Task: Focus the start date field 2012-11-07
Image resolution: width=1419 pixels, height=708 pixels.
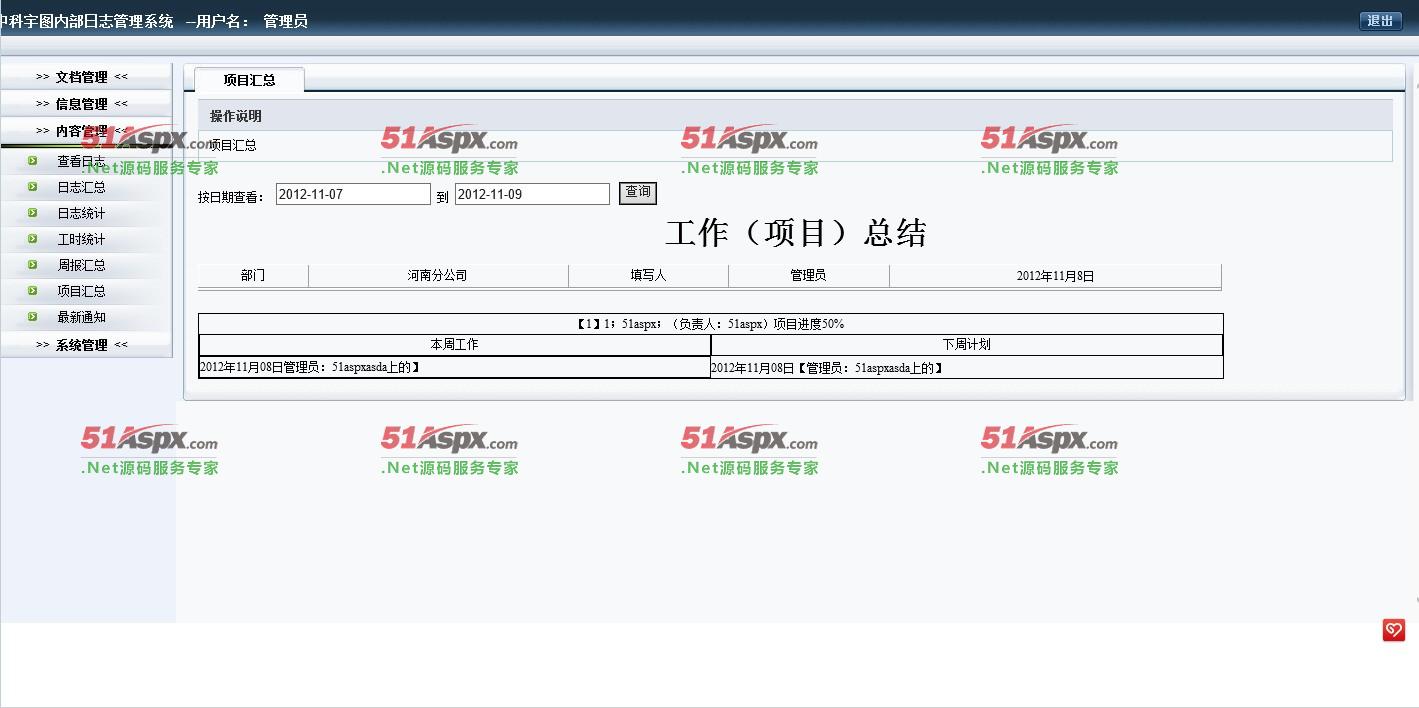Action: tap(353, 194)
